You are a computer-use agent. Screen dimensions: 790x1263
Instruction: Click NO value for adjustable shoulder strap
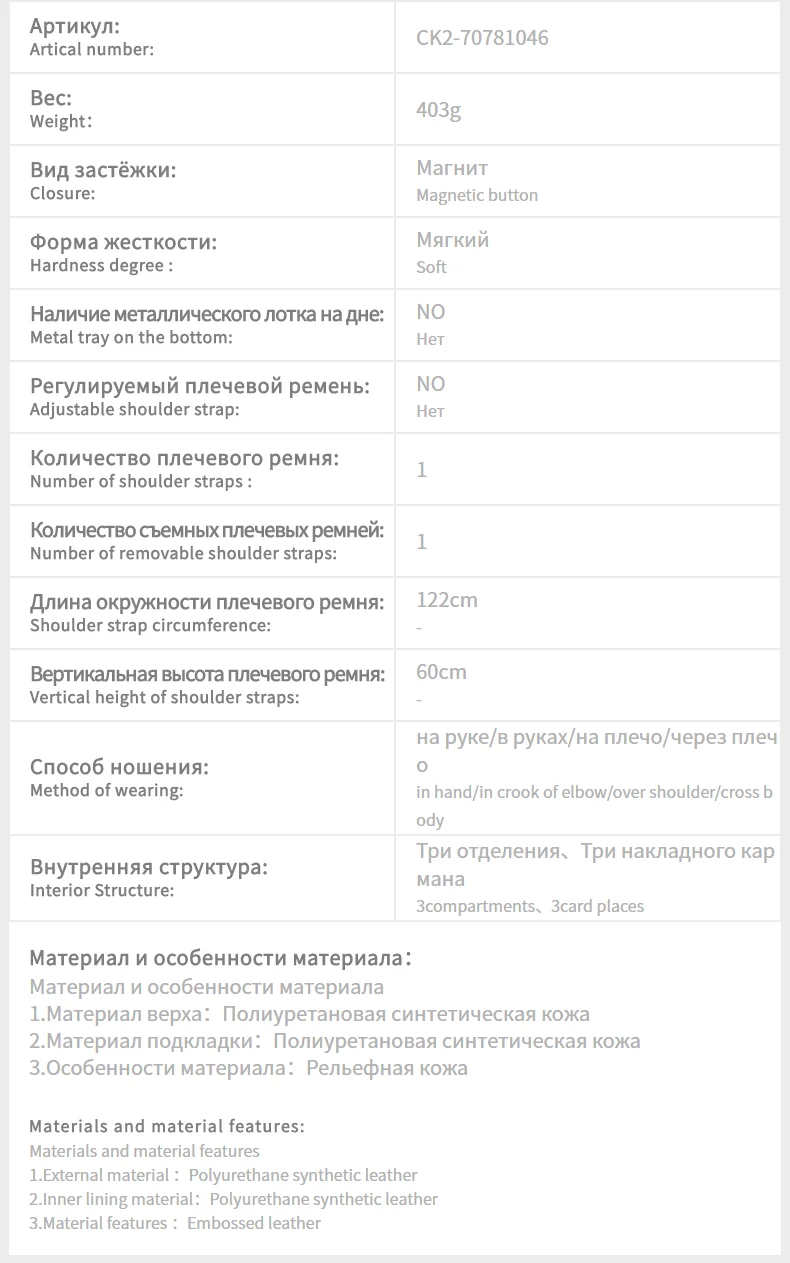[x=431, y=384]
